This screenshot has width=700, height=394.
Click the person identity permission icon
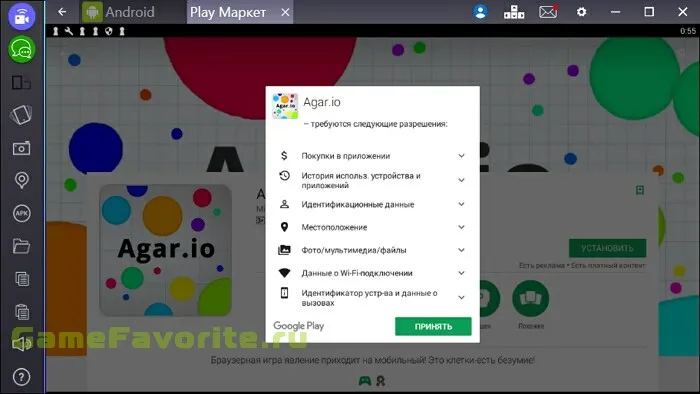coord(284,204)
